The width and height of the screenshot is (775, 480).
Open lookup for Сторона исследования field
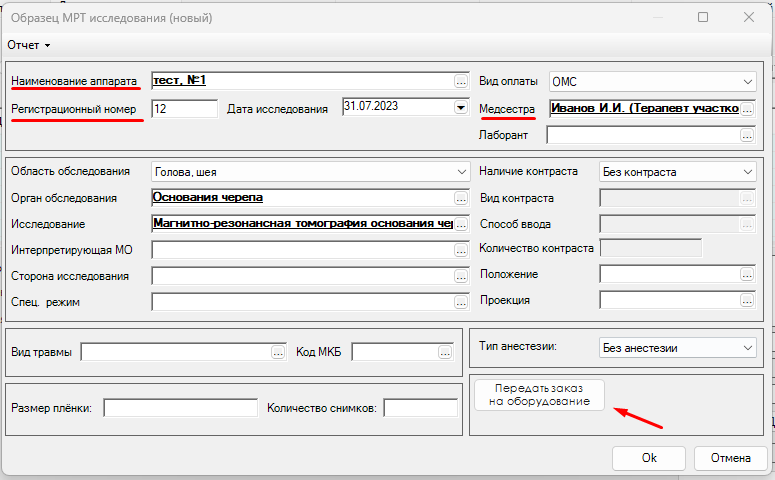(x=461, y=276)
